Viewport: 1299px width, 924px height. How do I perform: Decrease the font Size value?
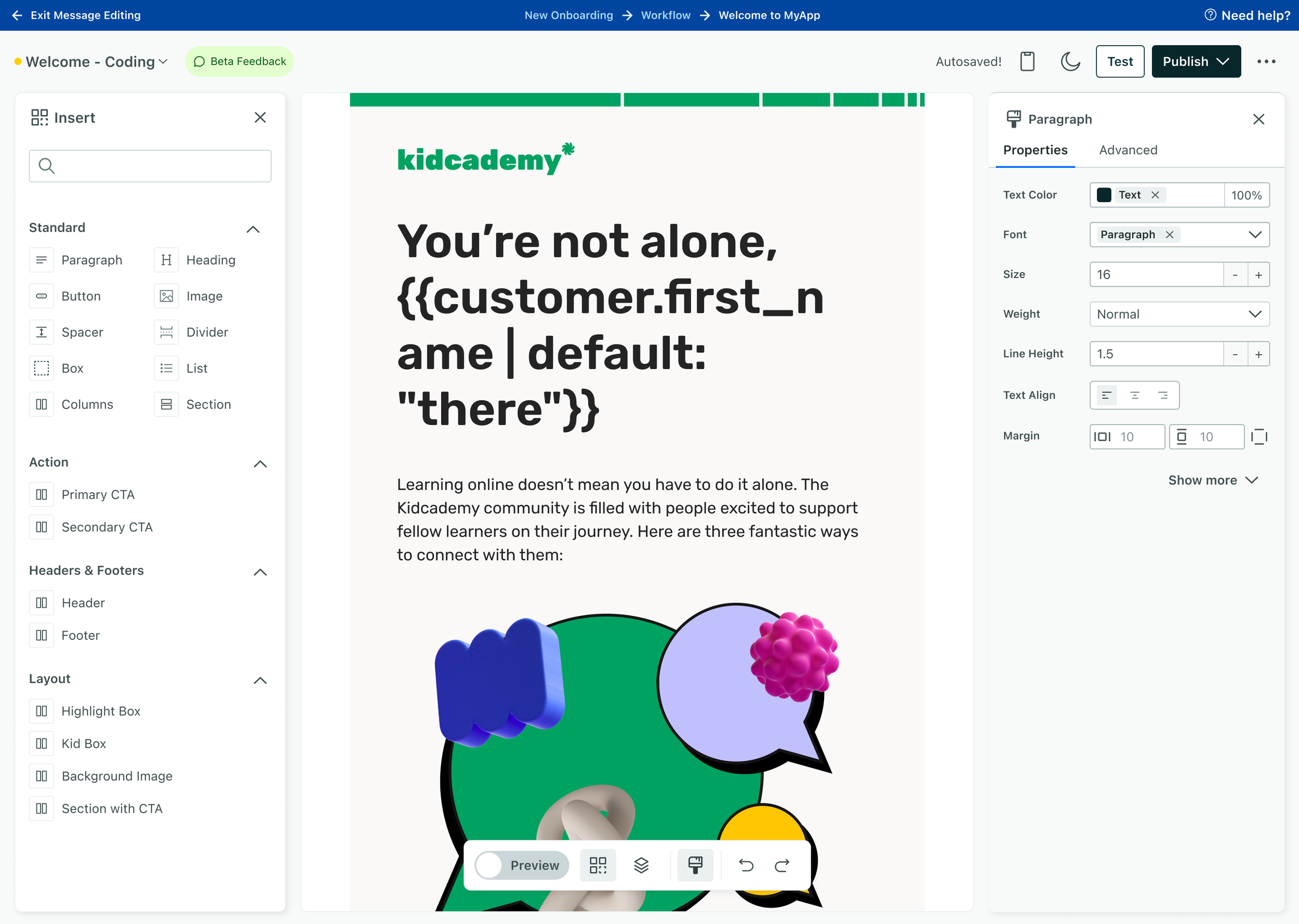click(x=1235, y=274)
